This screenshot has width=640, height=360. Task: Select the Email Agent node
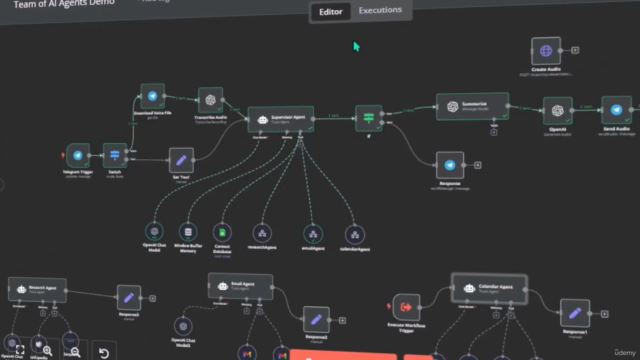pos(240,286)
